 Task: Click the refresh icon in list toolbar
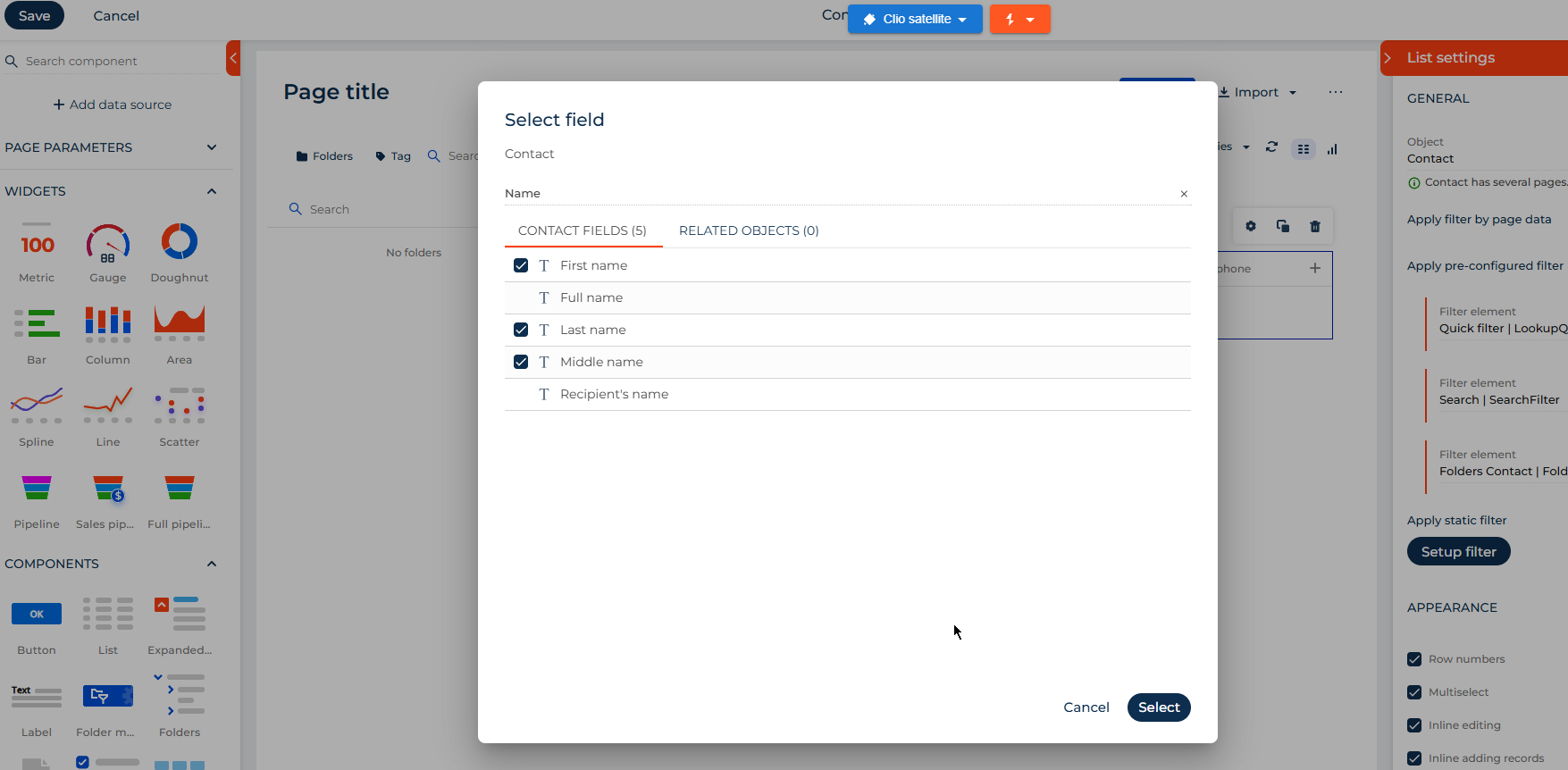[x=1271, y=147]
